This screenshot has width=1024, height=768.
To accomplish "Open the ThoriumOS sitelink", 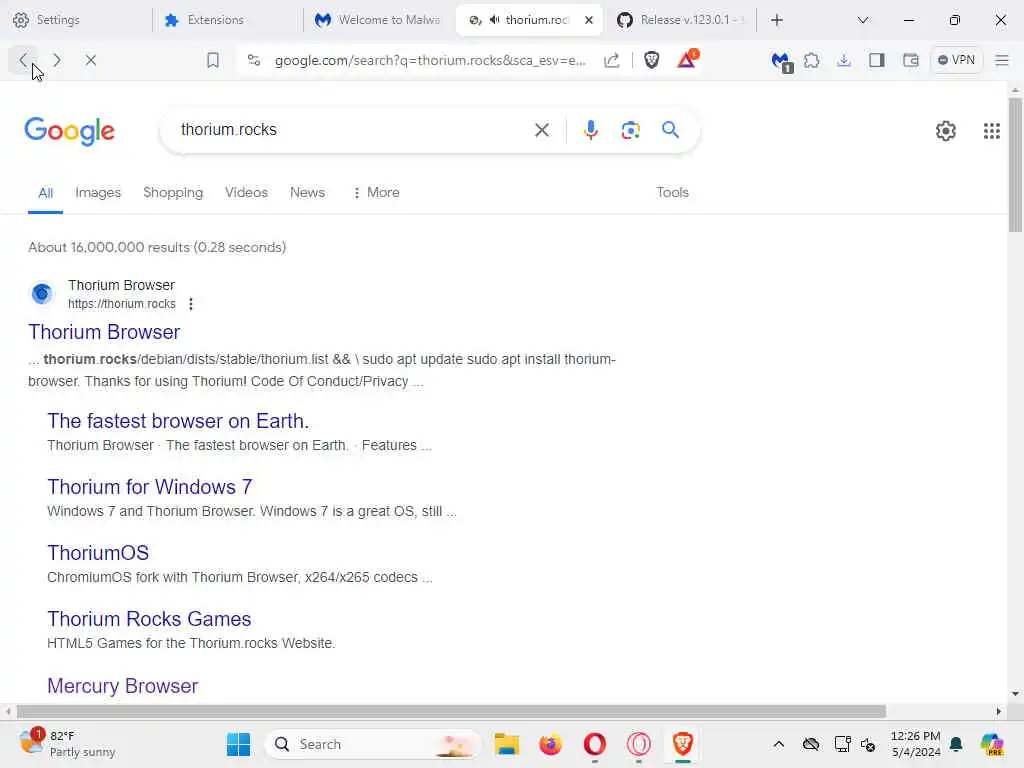I will coord(98,552).
